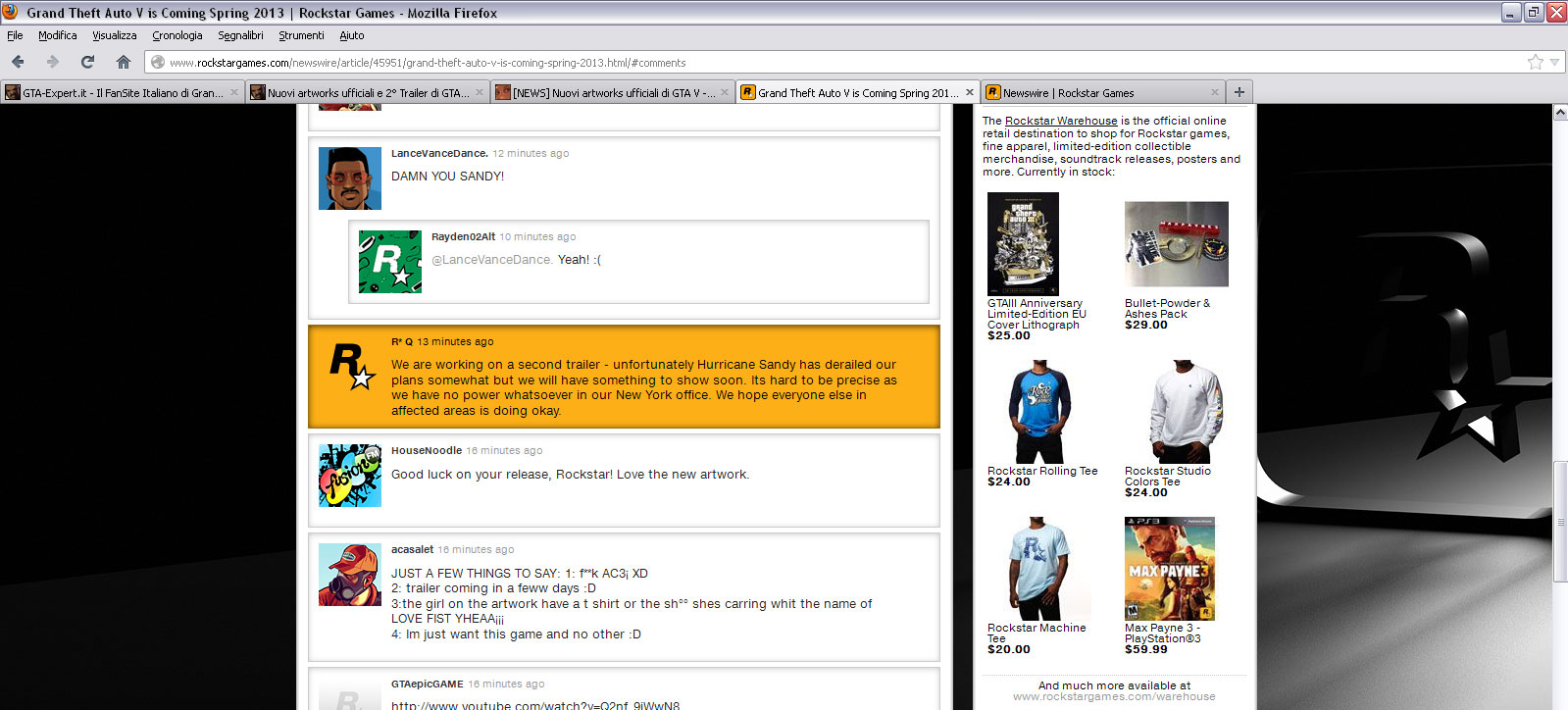
Task: Open the Visualizza menu
Action: tap(115, 35)
